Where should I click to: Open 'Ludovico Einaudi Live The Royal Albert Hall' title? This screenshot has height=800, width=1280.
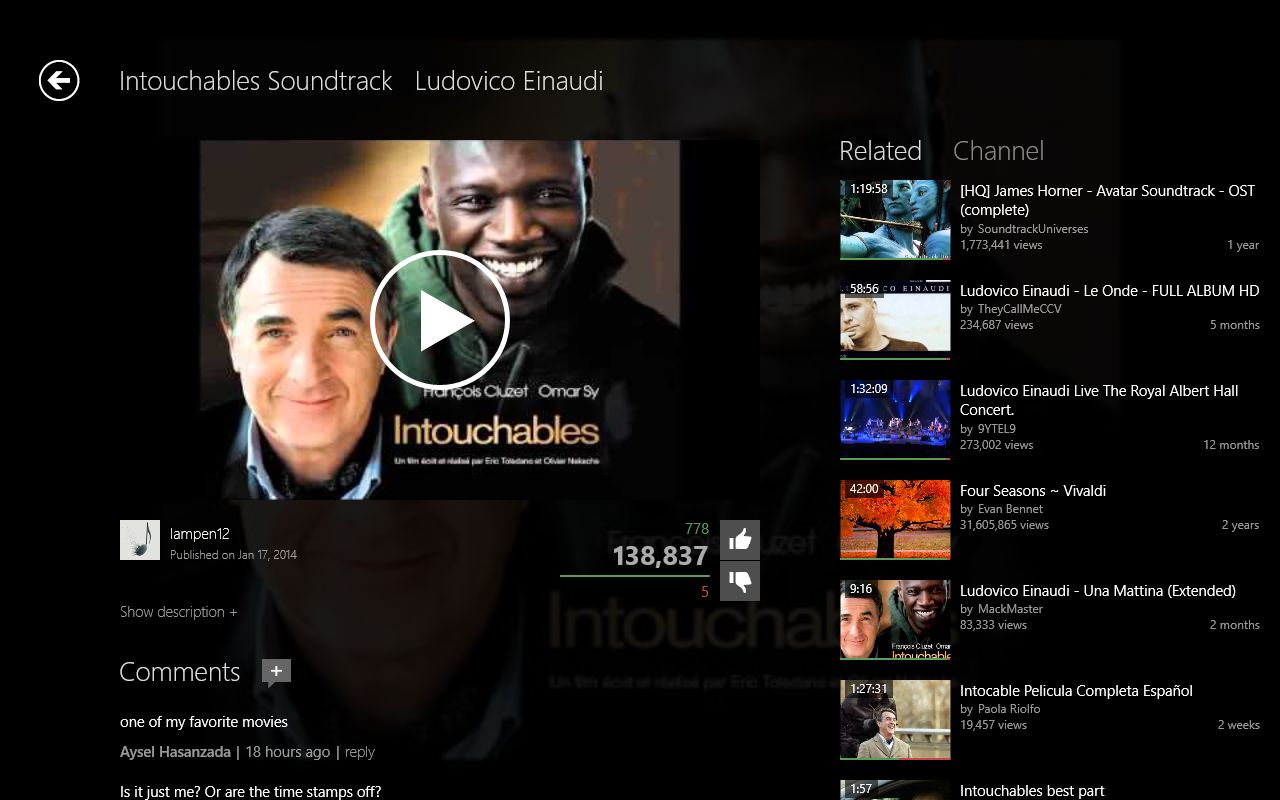[1099, 400]
